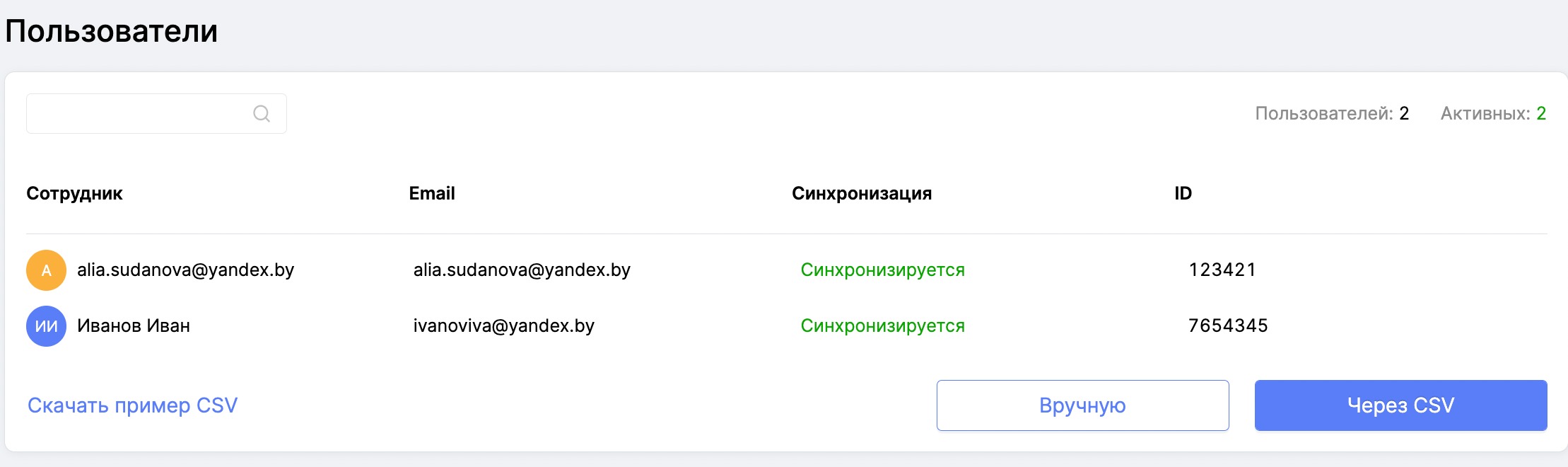Viewport: 1568px width, 467px height.
Task: Select the Иванов Иван employee name
Action: tap(134, 325)
